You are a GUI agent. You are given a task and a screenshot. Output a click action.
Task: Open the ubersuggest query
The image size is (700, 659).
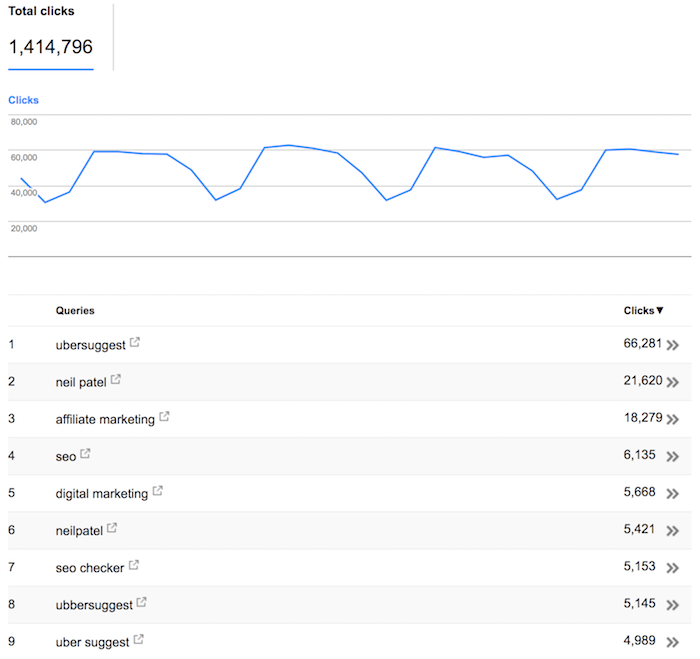(x=91, y=345)
